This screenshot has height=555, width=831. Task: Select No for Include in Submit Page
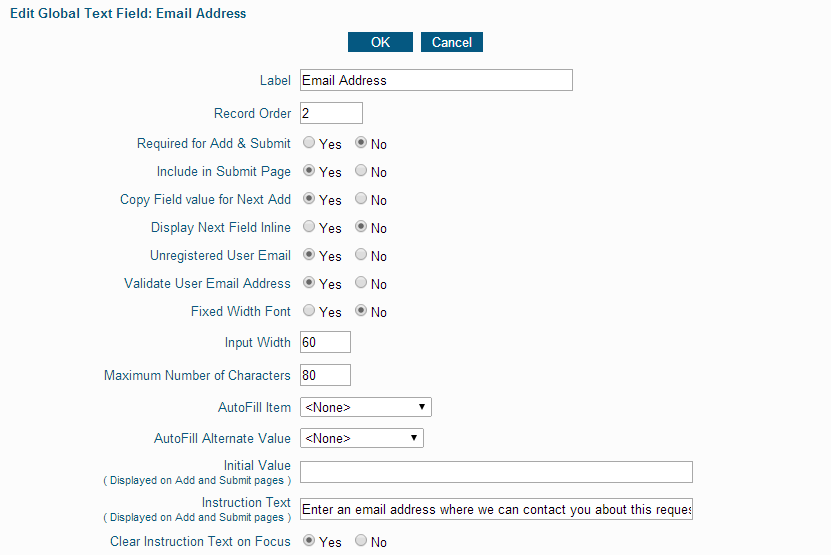click(x=361, y=171)
